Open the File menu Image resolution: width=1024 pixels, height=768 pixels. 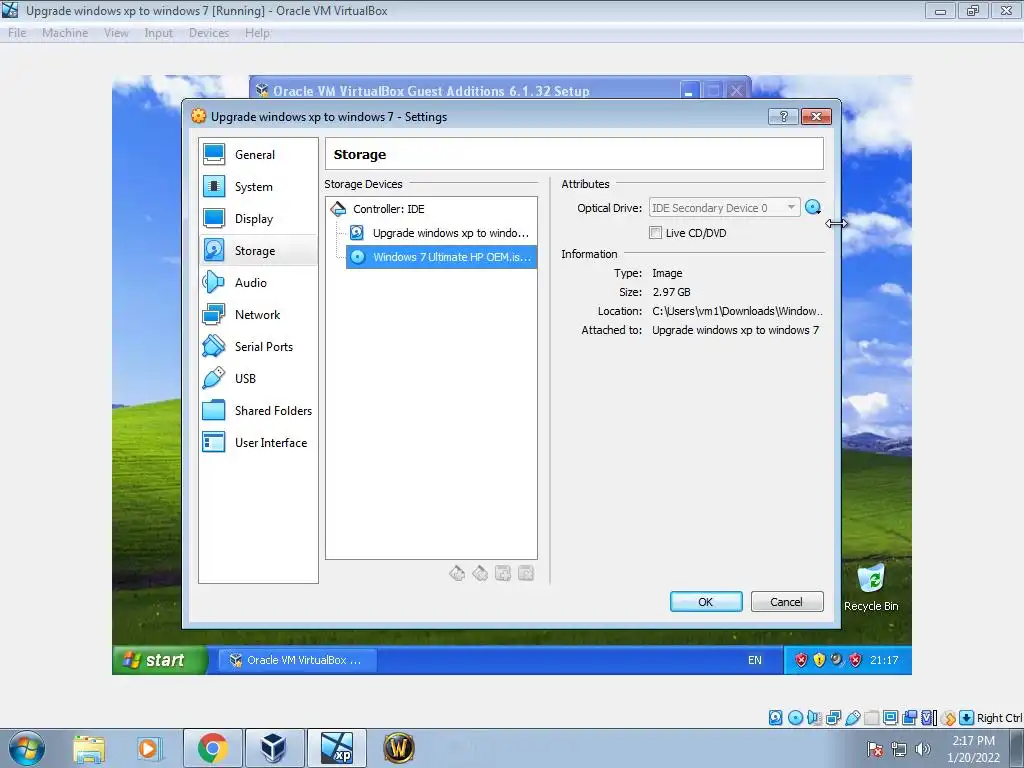coord(17,33)
